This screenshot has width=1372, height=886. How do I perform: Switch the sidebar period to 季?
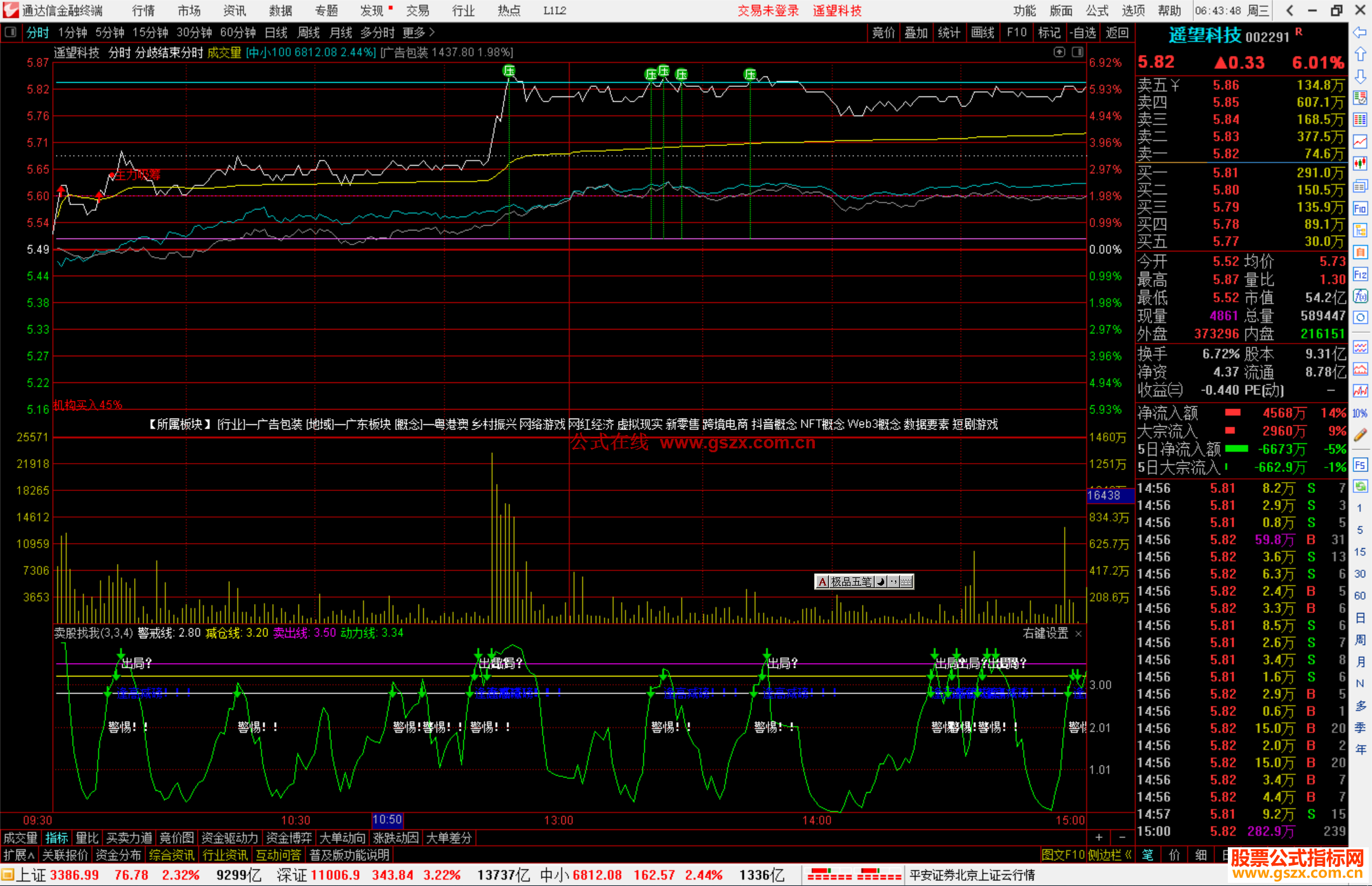1360,727
